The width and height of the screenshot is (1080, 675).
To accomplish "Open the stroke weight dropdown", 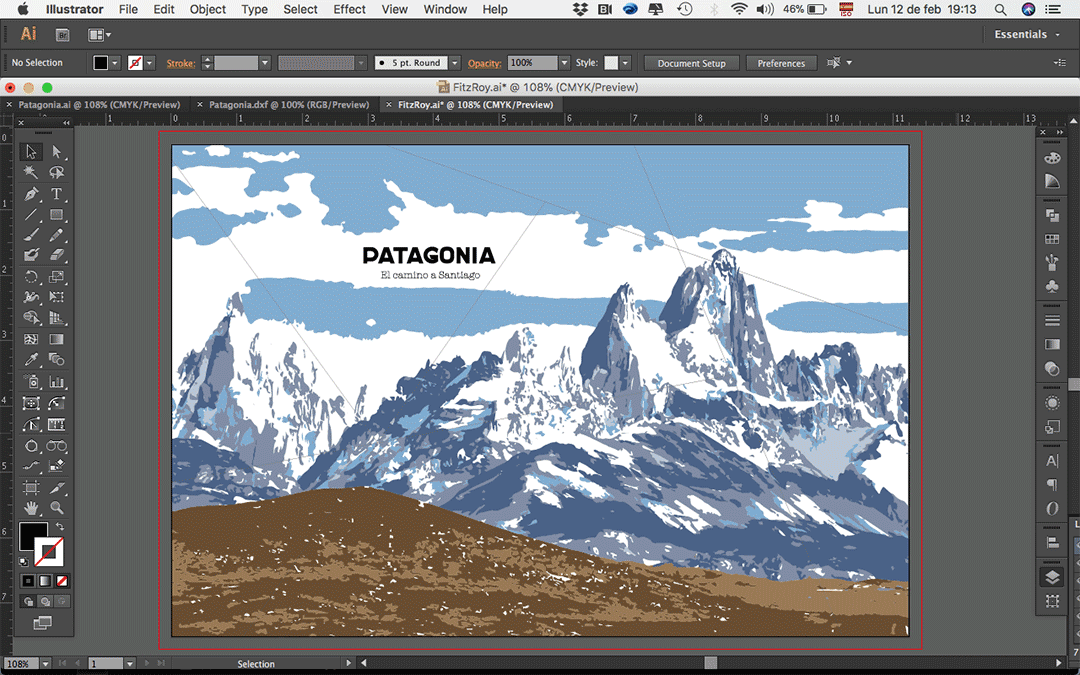I will [x=264, y=63].
